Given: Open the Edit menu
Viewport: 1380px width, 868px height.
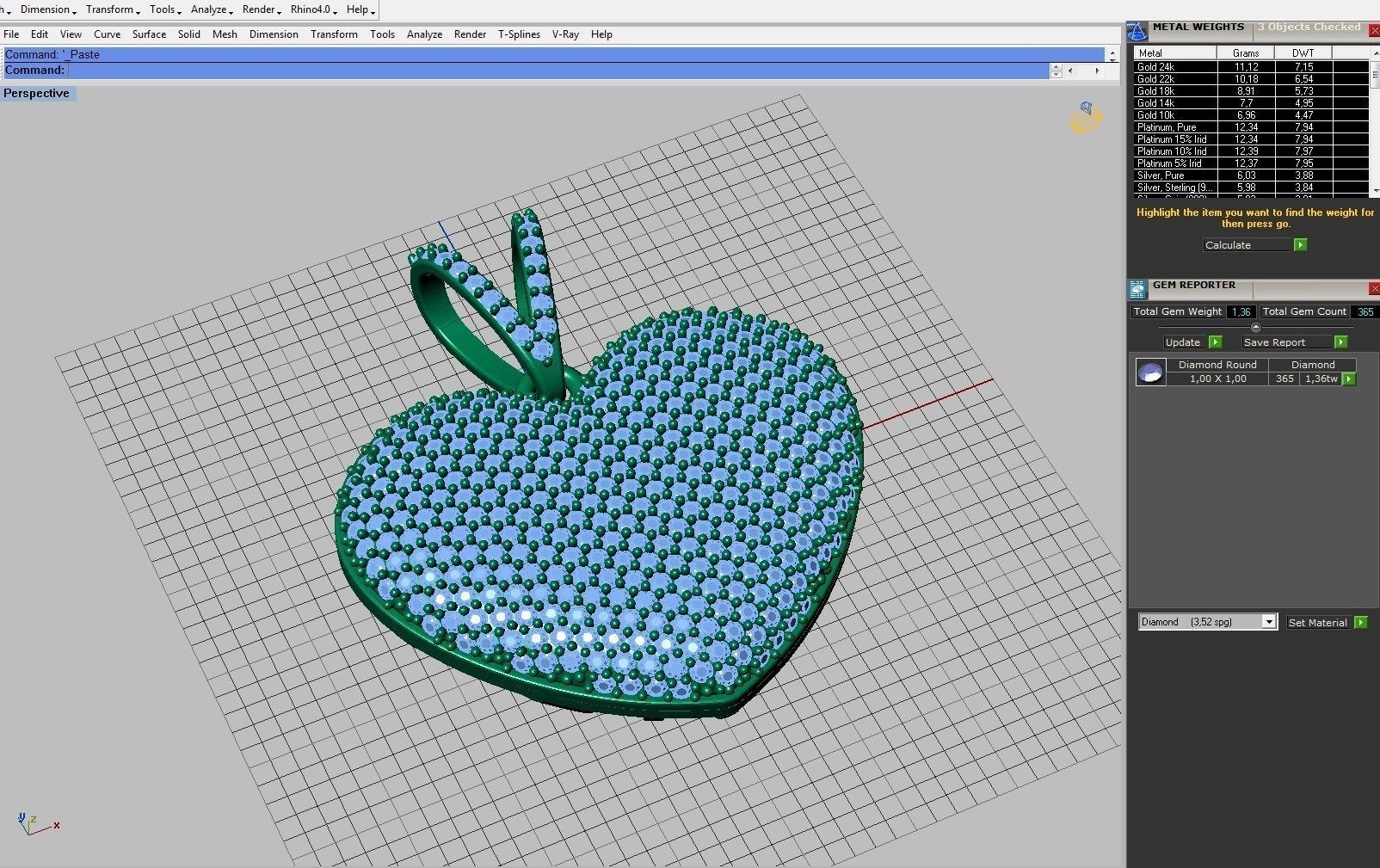Looking at the screenshot, I should pyautogui.click(x=40, y=34).
